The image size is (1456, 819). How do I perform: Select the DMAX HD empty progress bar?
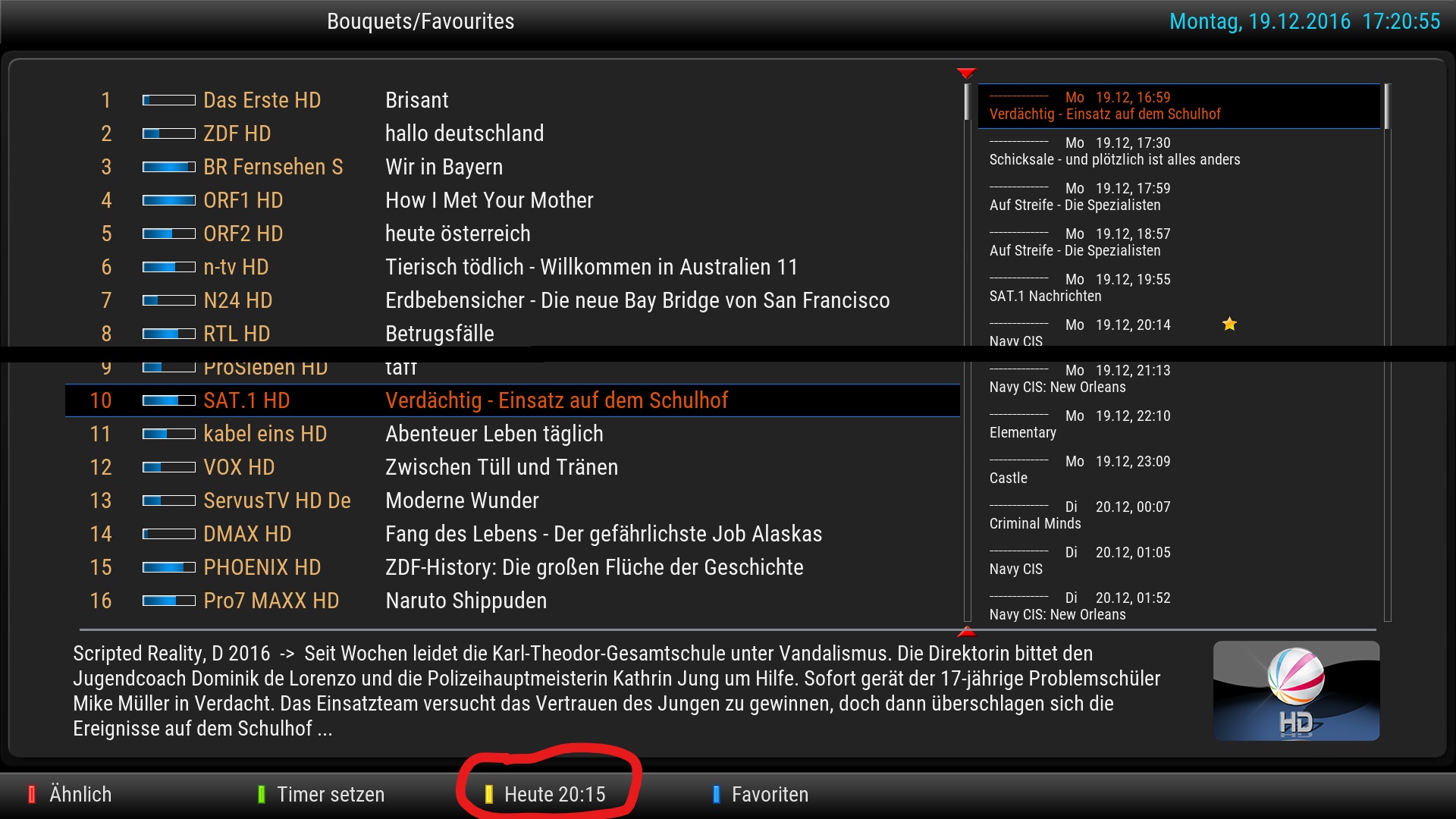pos(168,534)
